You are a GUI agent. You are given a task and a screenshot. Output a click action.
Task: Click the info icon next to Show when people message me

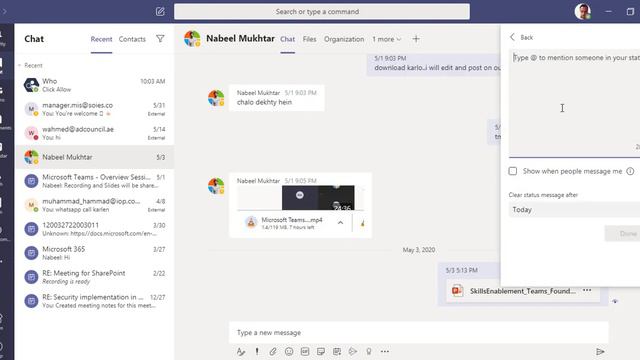630,171
